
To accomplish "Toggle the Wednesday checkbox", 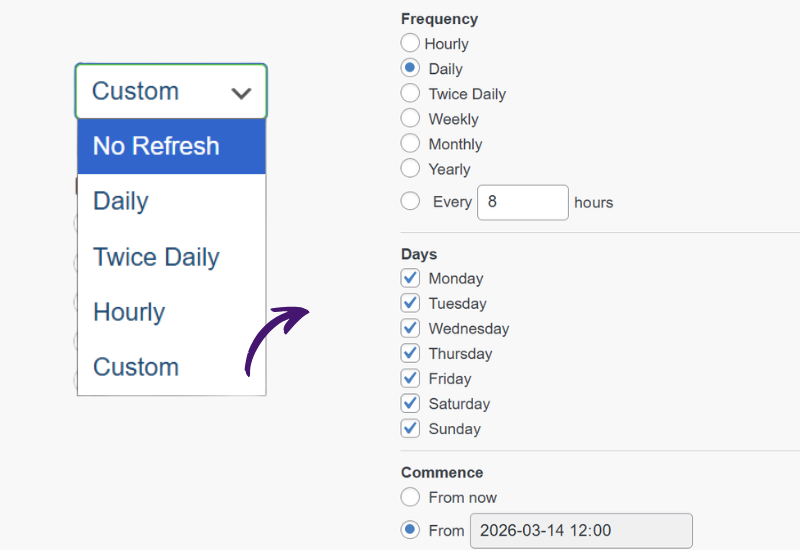I will 410,328.
